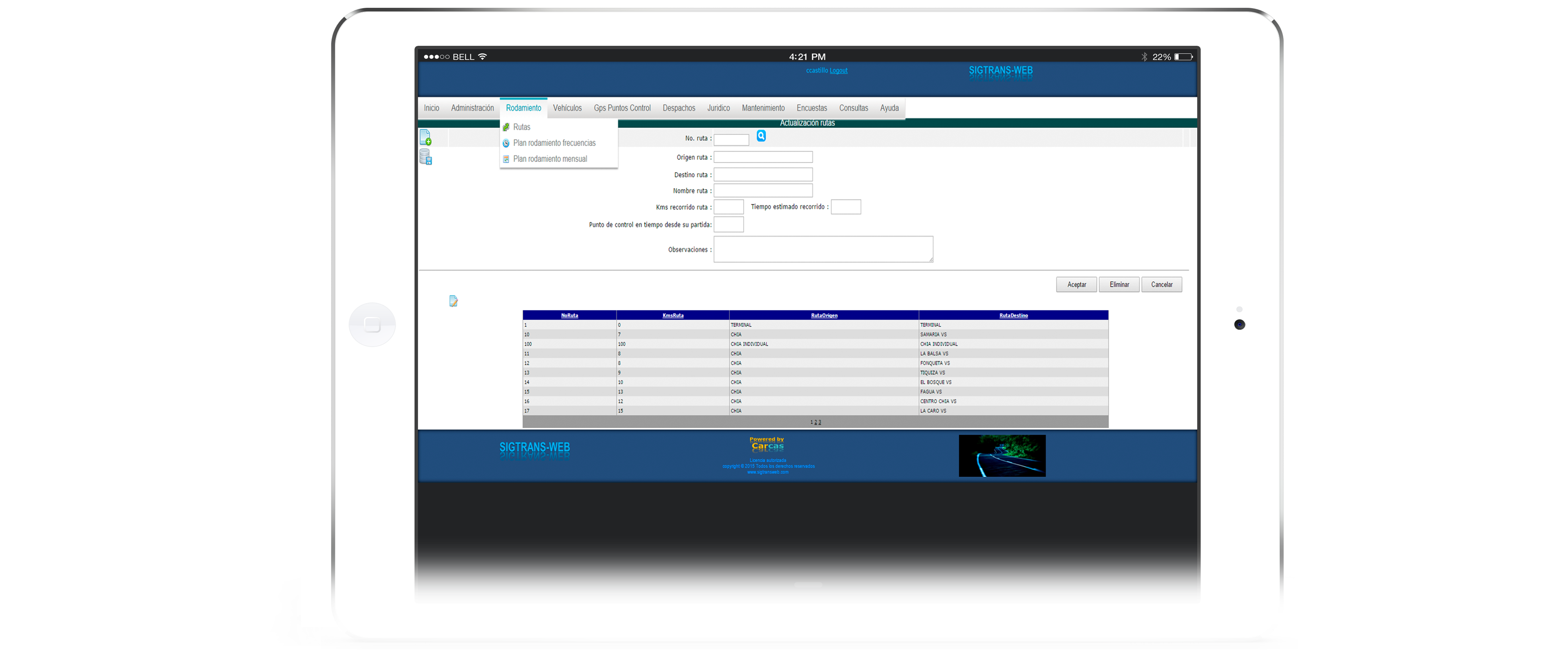Click the night road thumbnail in footer
The width and height of the screenshot is (1568, 657).
pyautogui.click(x=1002, y=455)
